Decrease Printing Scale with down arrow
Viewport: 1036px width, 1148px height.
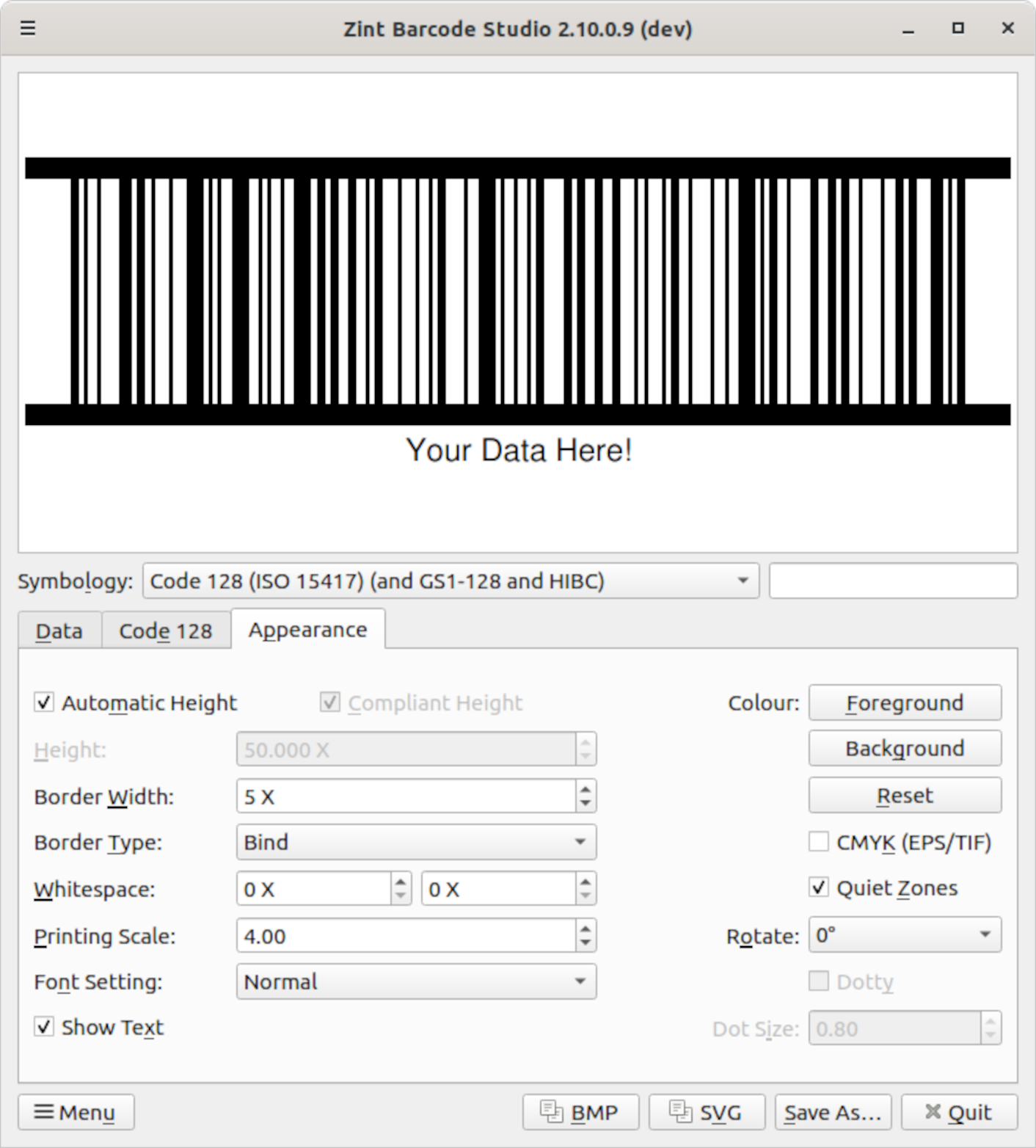[x=585, y=943]
